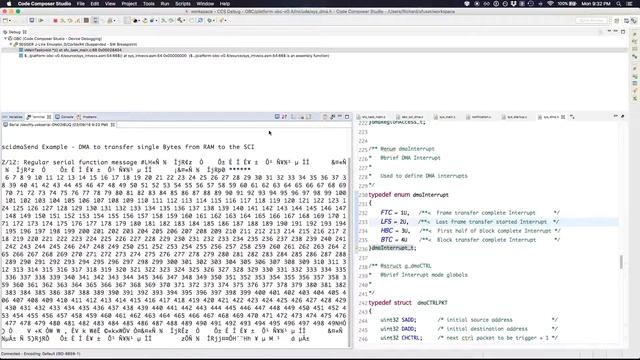Click the 'uint32 SADD;' code line
640x360 pixels.
pos(398,320)
